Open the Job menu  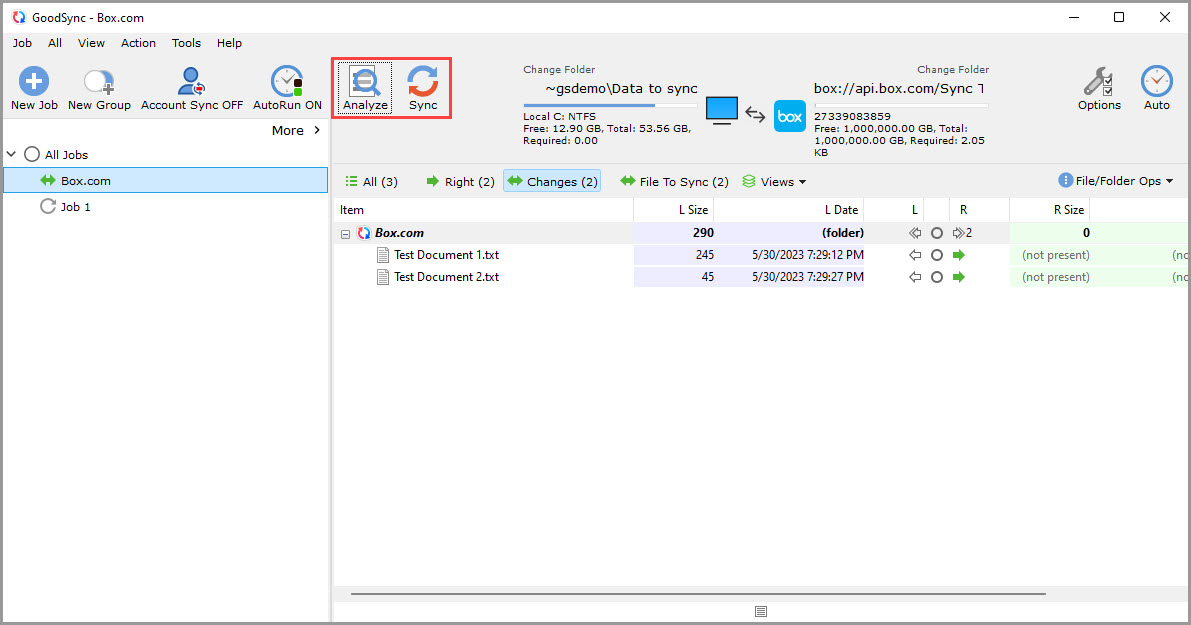coord(22,43)
